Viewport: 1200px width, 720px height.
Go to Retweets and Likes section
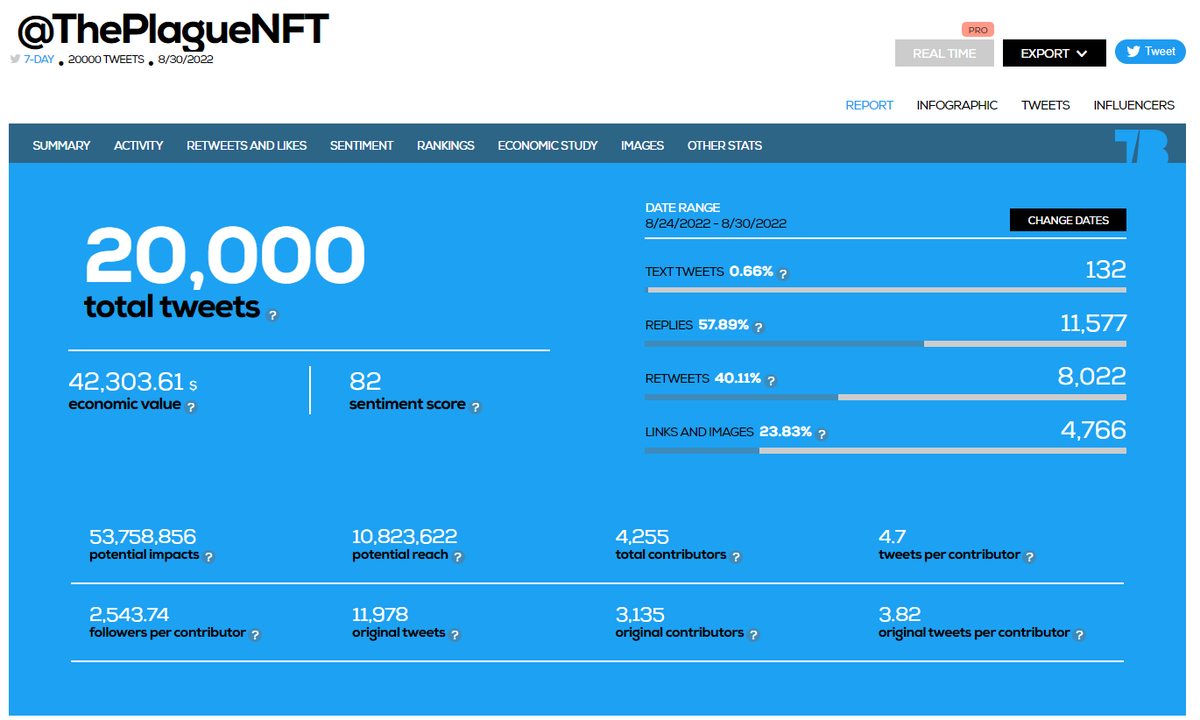246,145
